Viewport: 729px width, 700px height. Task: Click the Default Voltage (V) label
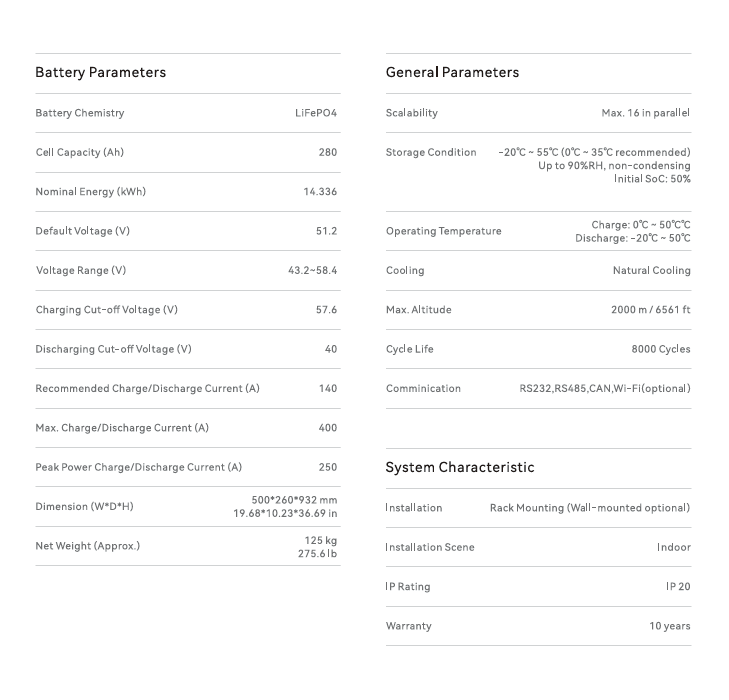click(x=83, y=232)
